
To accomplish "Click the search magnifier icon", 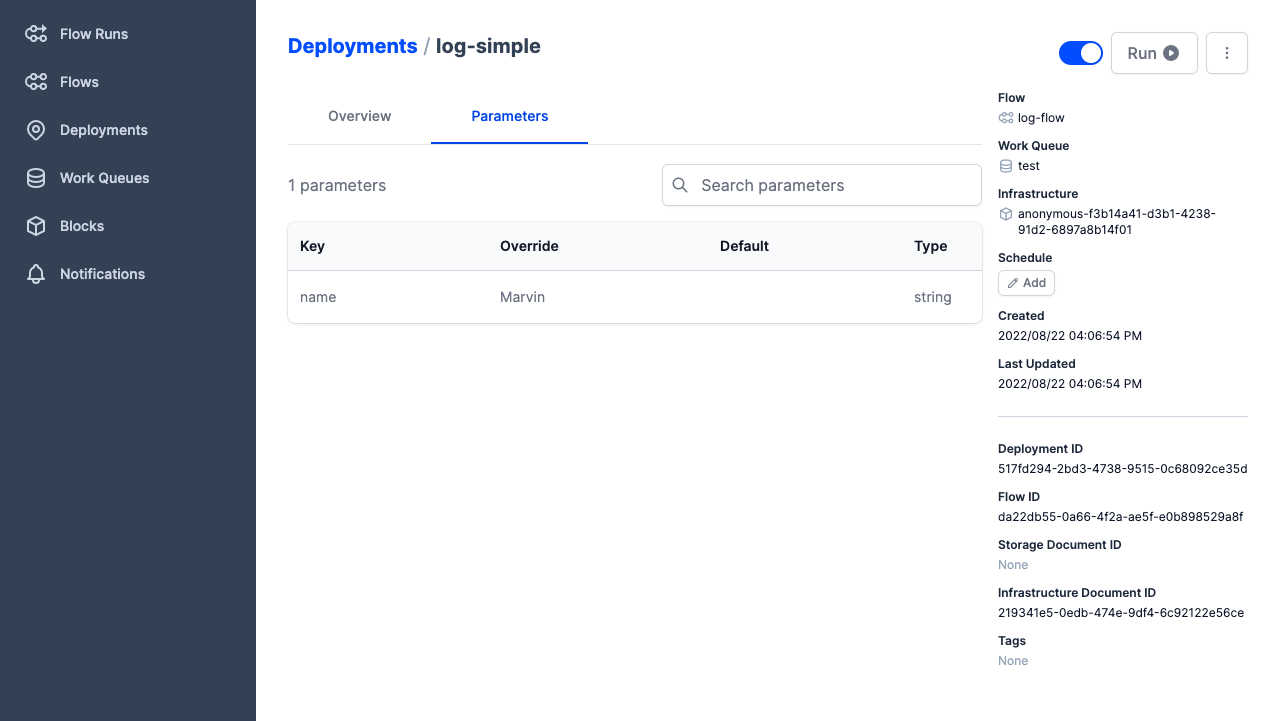I will (x=680, y=185).
